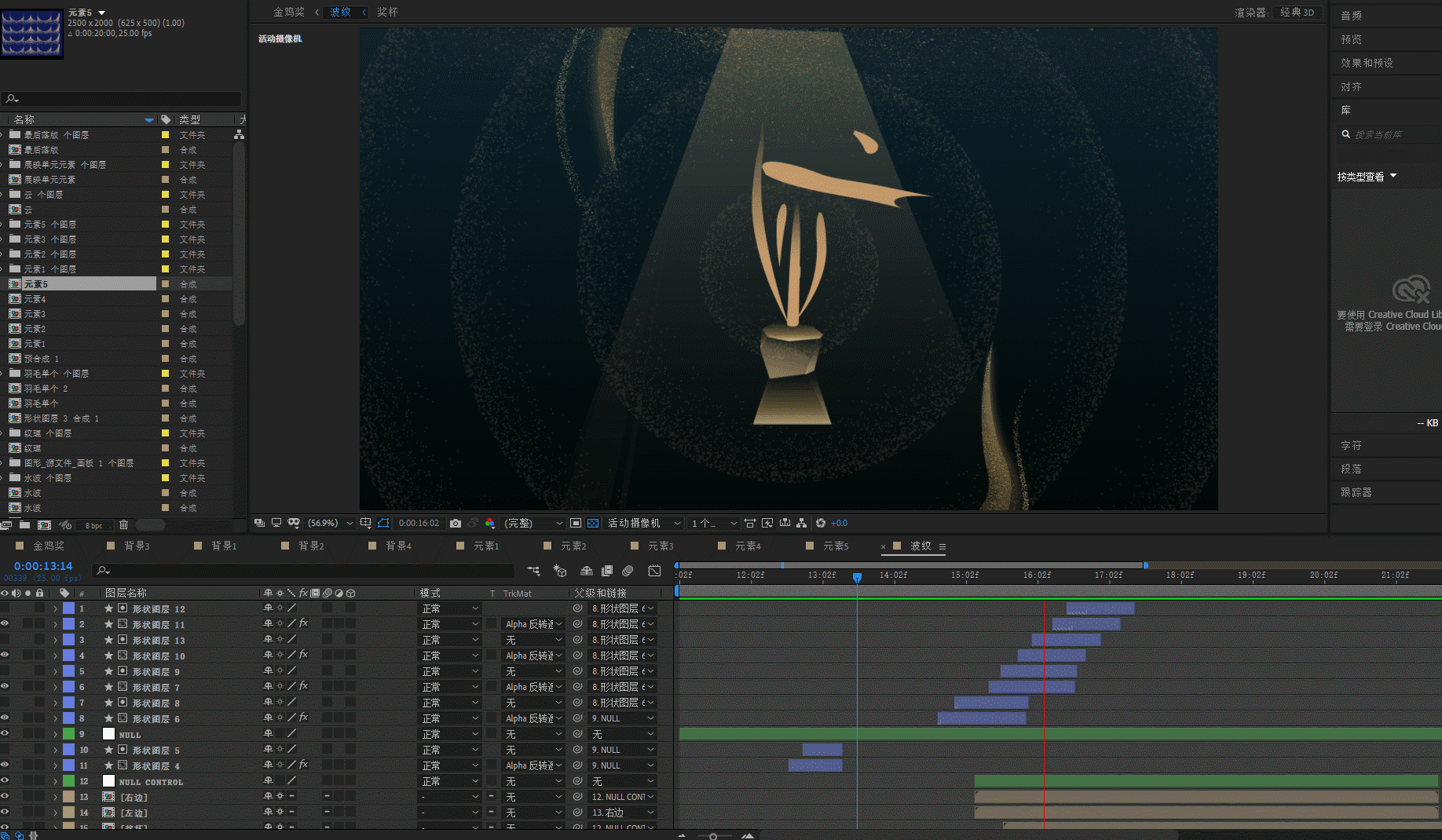Show layer 1 形状图层 12 video switch

[x=5, y=608]
